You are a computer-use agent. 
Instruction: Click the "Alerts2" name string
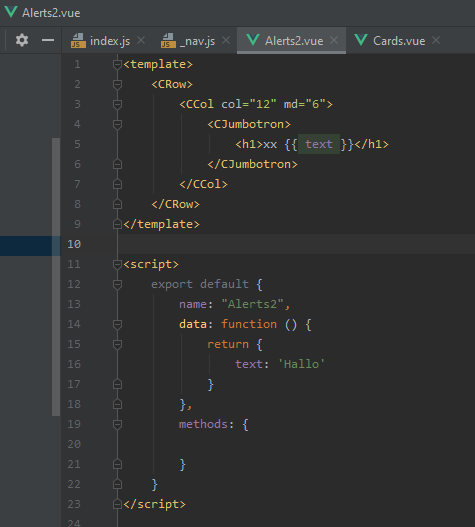tap(252, 304)
